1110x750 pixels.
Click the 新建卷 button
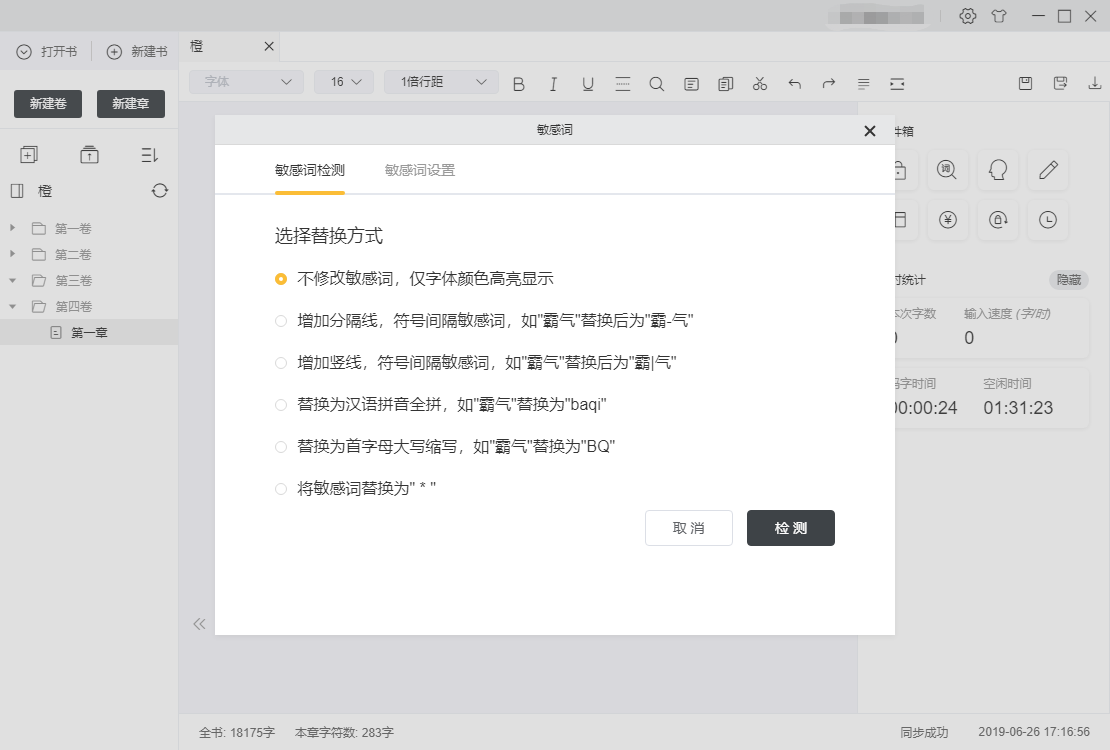[47, 103]
